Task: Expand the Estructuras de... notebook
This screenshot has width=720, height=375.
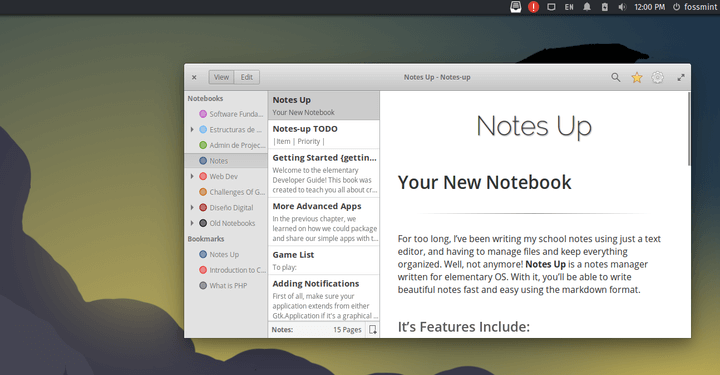Action: (192, 129)
